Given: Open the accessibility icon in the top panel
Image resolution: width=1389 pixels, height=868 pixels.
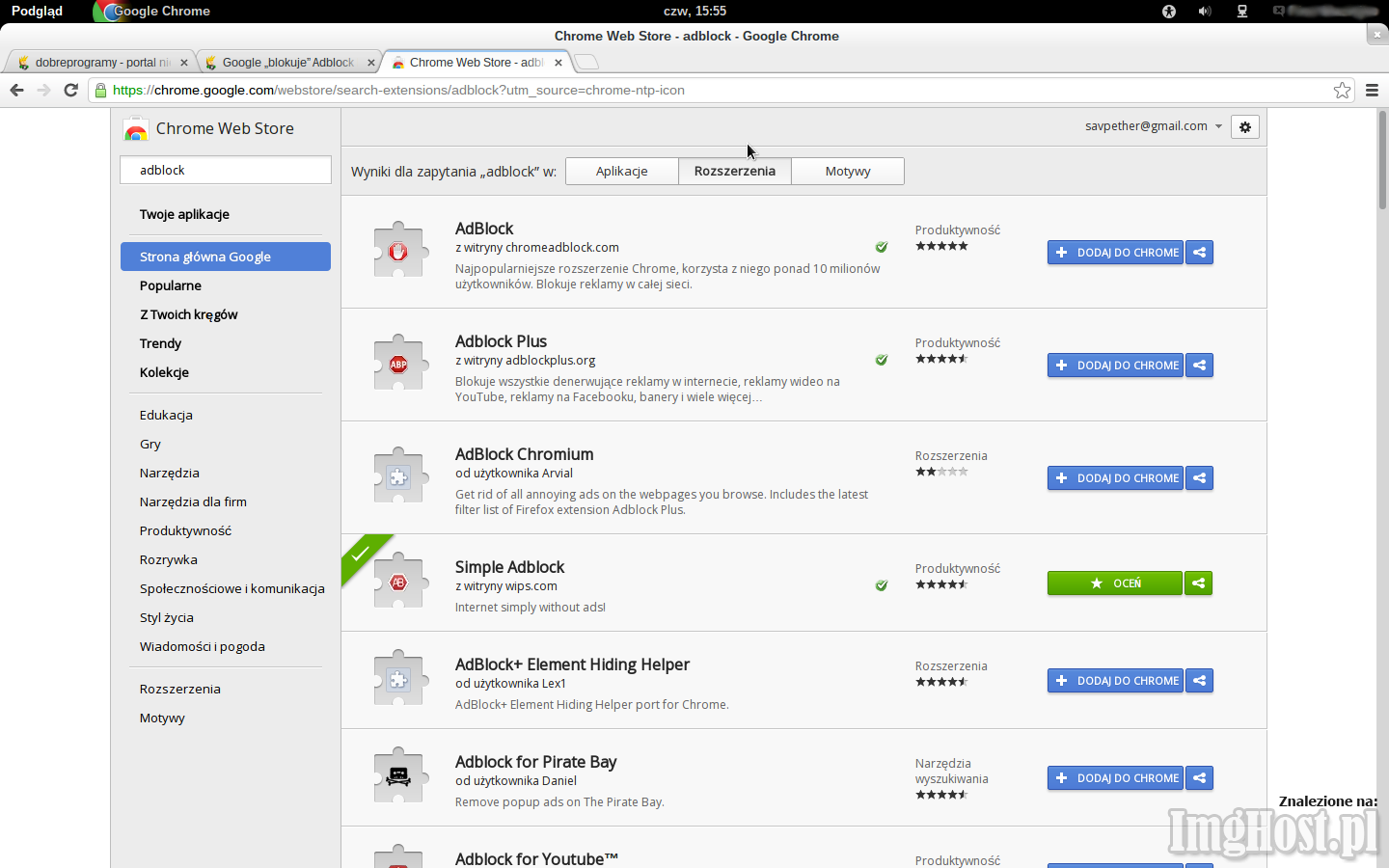Looking at the screenshot, I should (1169, 12).
